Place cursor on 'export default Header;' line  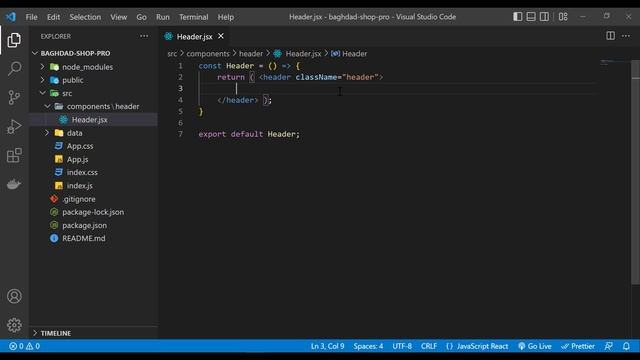tap(249, 134)
